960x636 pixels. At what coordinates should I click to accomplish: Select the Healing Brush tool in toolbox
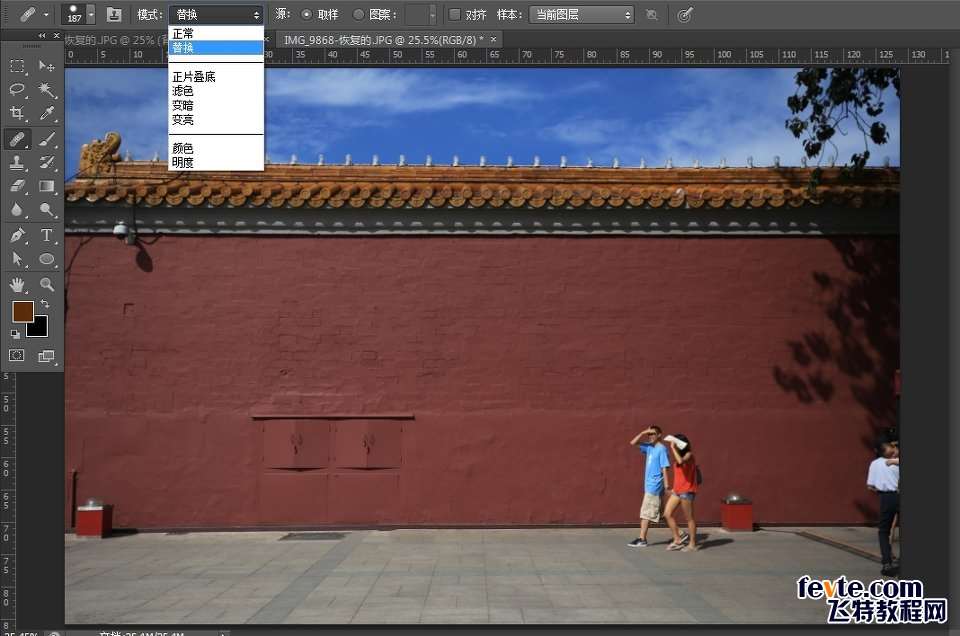coord(17,139)
